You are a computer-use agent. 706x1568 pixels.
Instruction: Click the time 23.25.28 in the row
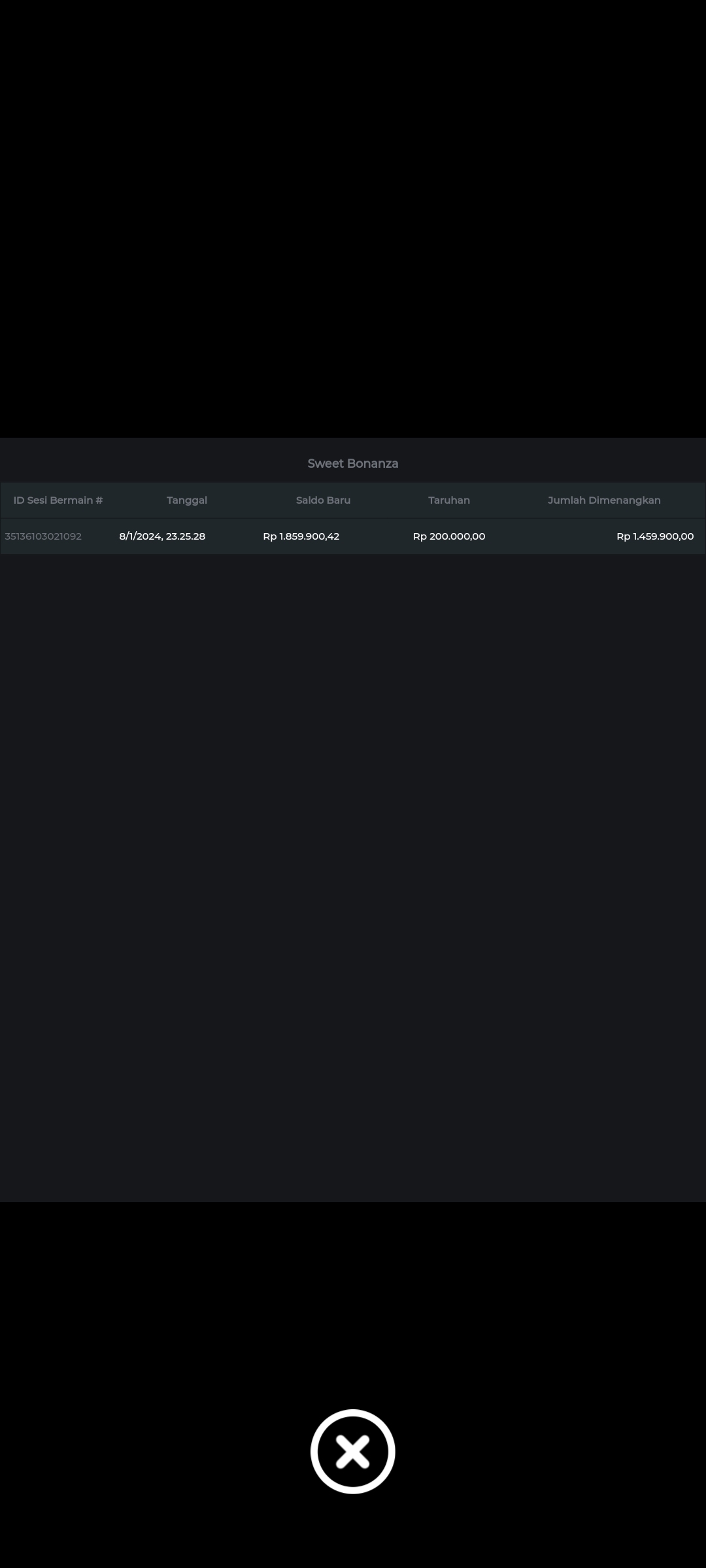[x=186, y=536]
